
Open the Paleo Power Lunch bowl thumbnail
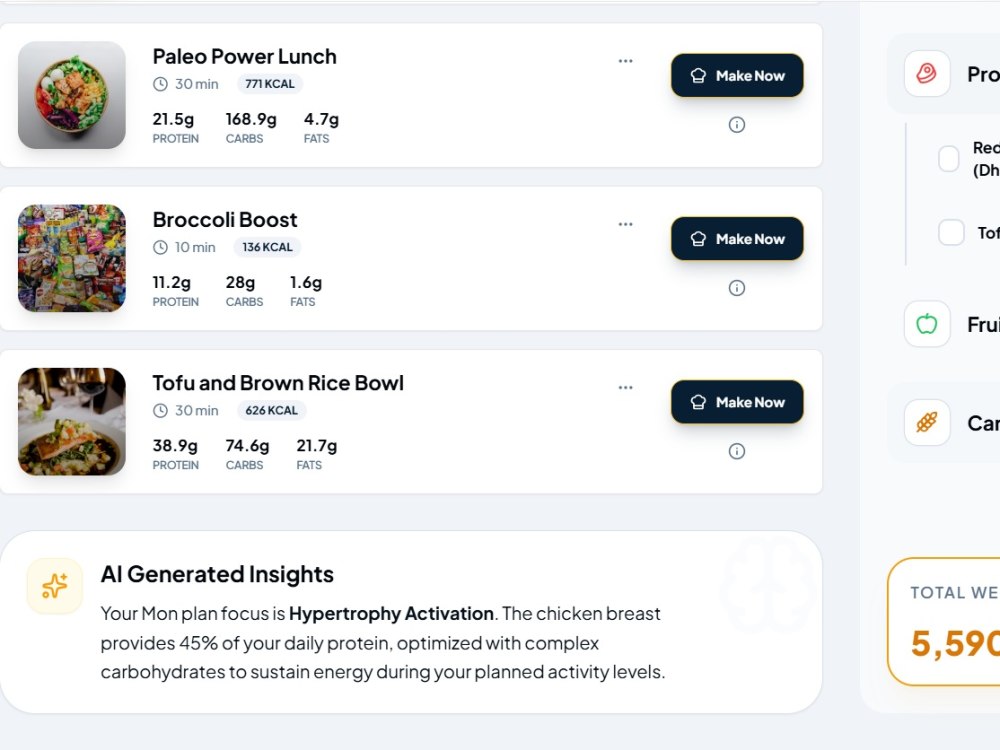click(72, 96)
